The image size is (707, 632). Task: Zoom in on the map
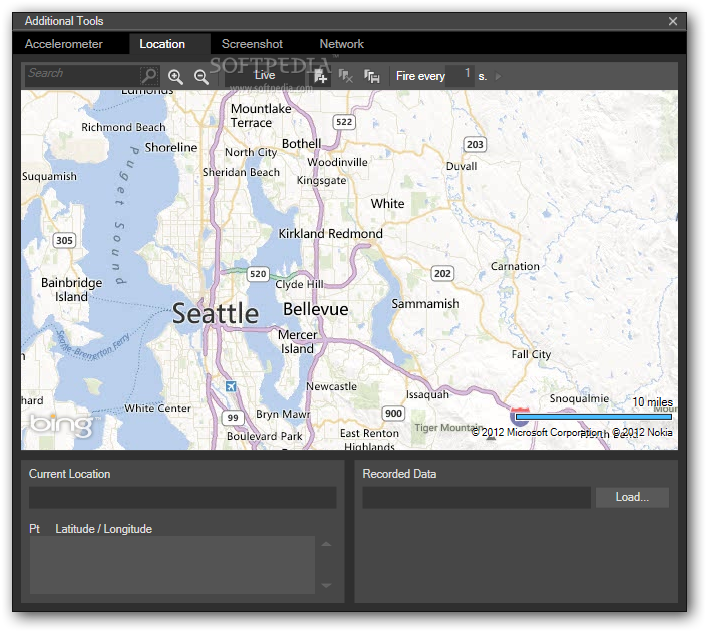pyautogui.click(x=175, y=77)
